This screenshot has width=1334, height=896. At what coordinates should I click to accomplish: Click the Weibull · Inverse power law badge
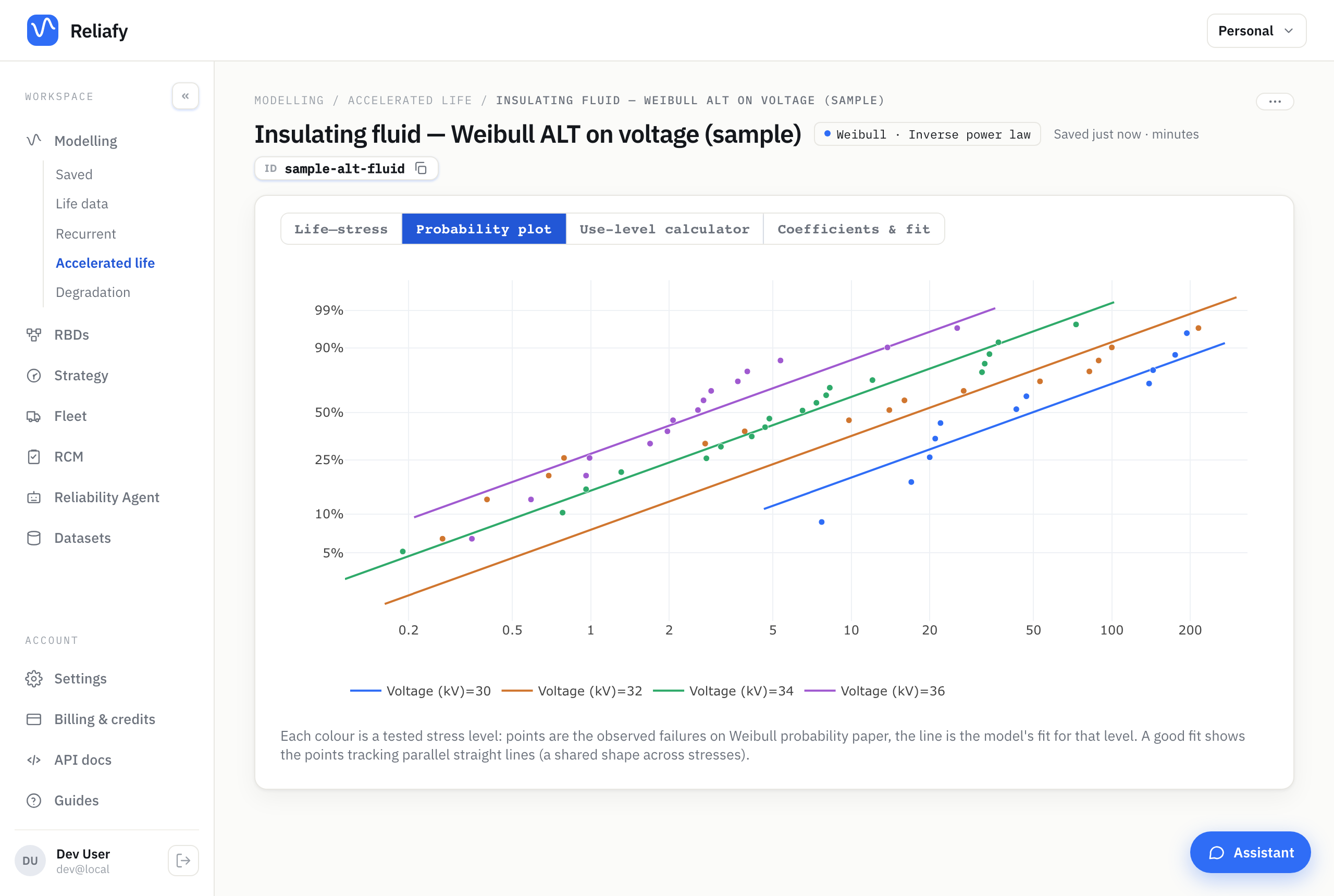[x=927, y=134]
